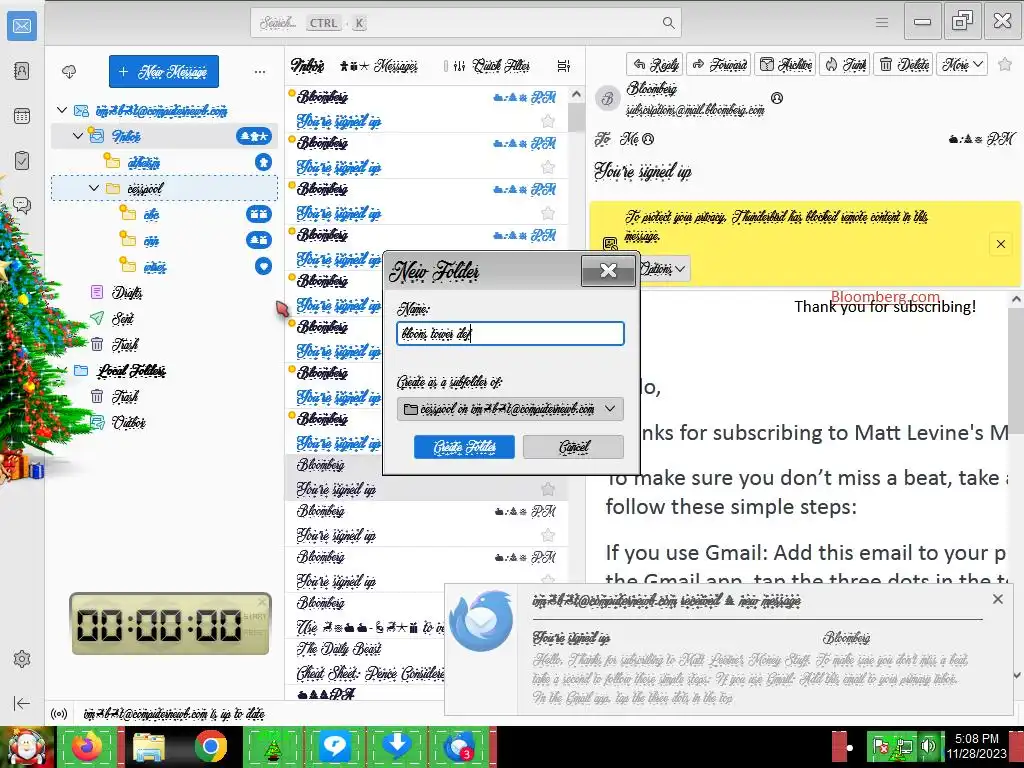This screenshot has width=1024, height=768.
Task: Click the contact icon next to recipient Me
Action: point(648,139)
